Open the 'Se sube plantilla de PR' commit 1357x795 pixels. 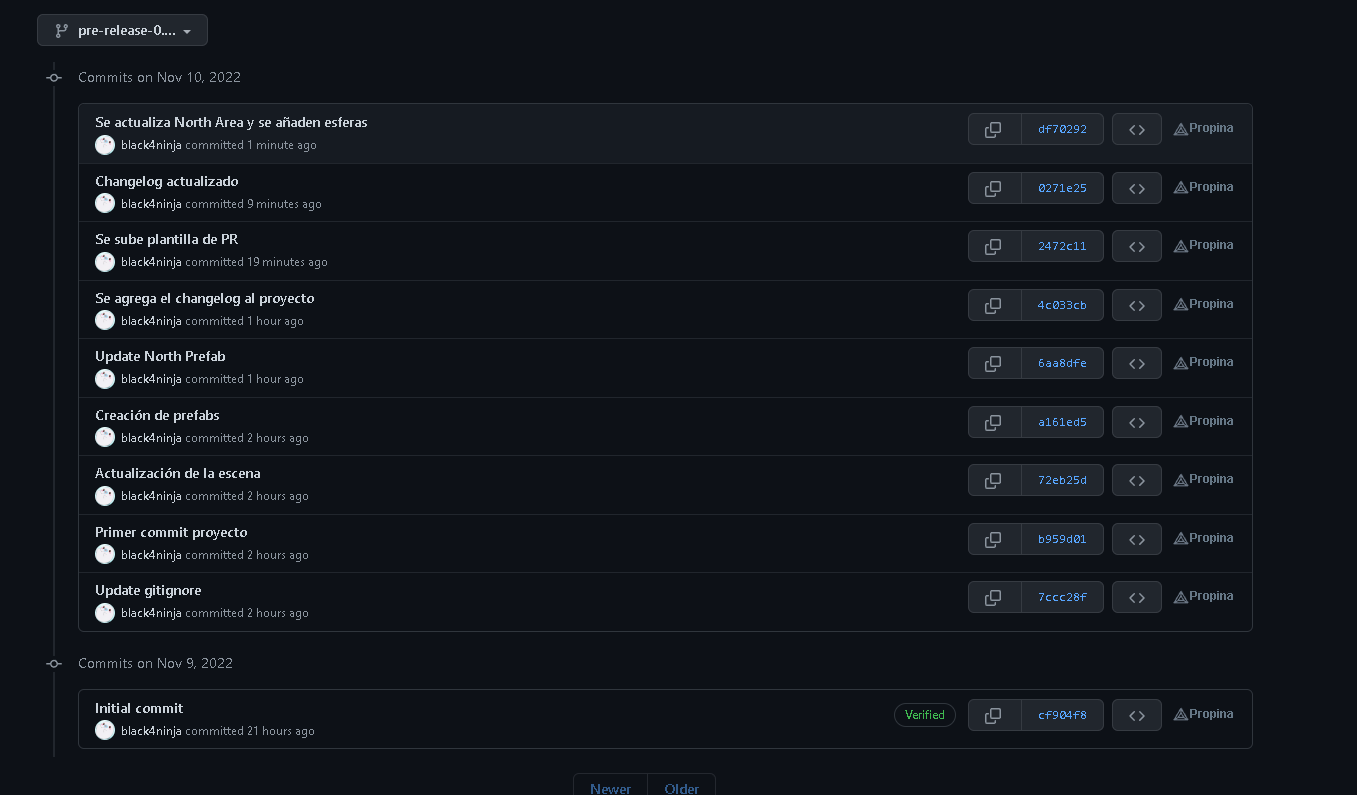166,239
